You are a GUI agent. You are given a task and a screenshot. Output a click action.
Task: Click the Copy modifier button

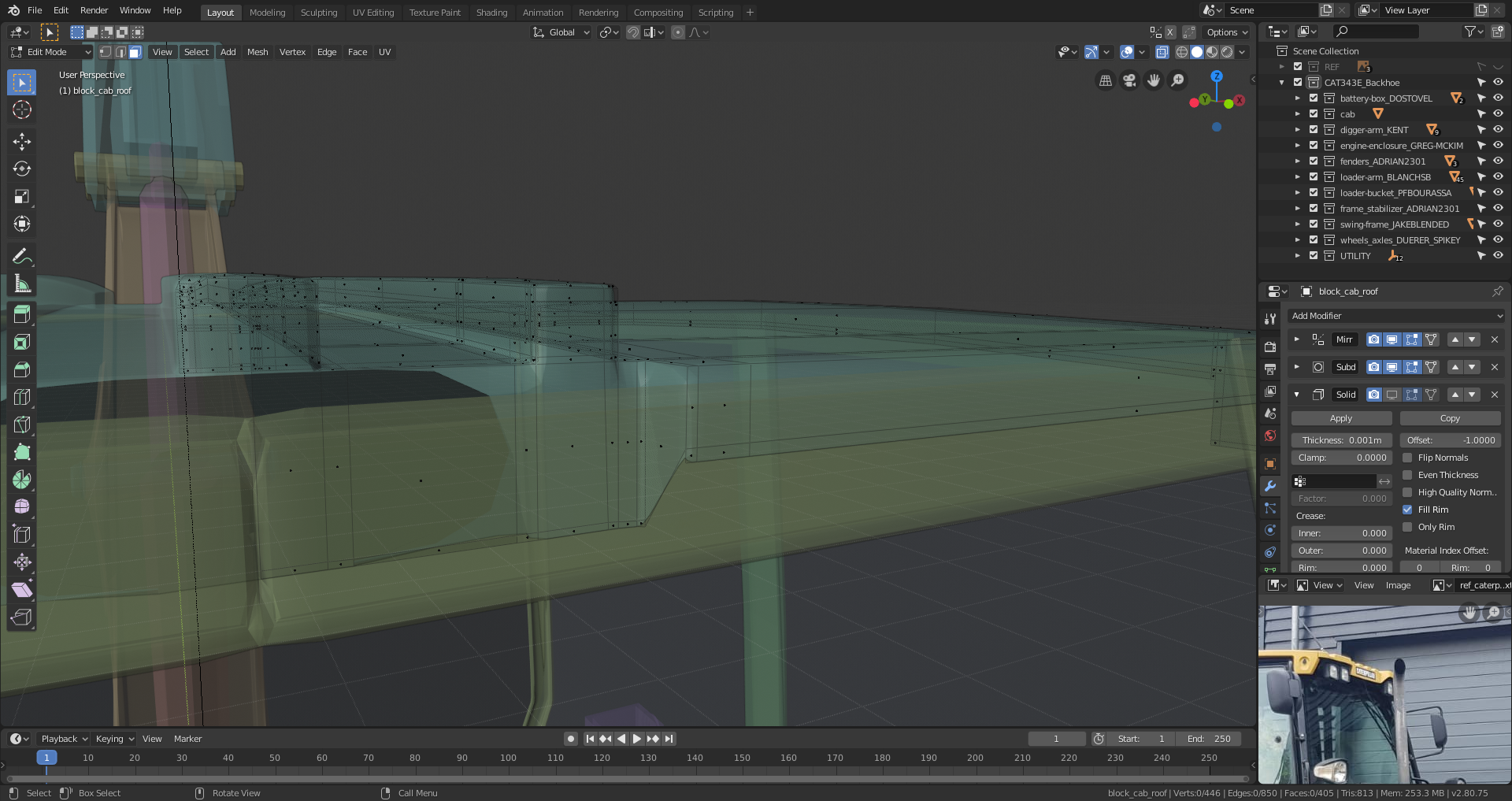pyautogui.click(x=1449, y=418)
